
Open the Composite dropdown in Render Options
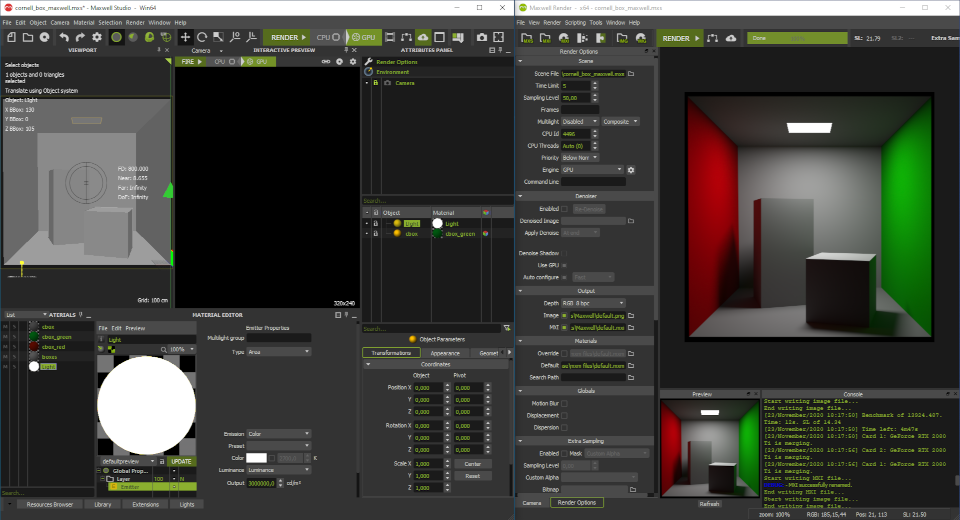[x=620, y=121]
